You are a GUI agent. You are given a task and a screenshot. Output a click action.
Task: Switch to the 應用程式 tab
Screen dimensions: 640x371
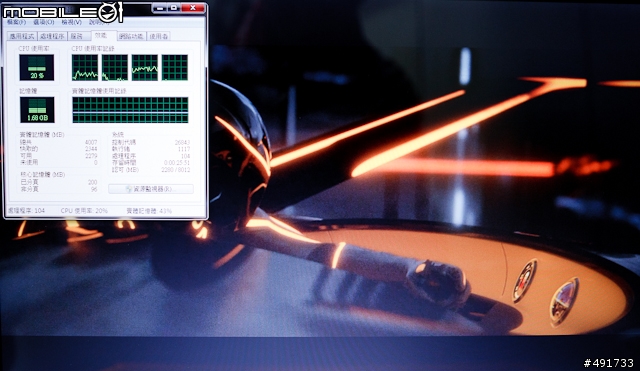pyautogui.click(x=22, y=36)
